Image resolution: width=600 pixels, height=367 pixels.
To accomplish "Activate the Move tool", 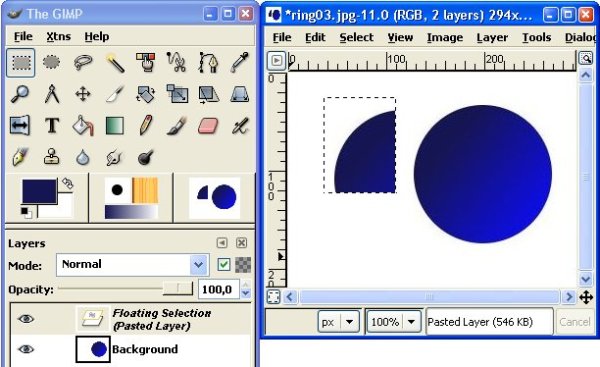I will [83, 94].
